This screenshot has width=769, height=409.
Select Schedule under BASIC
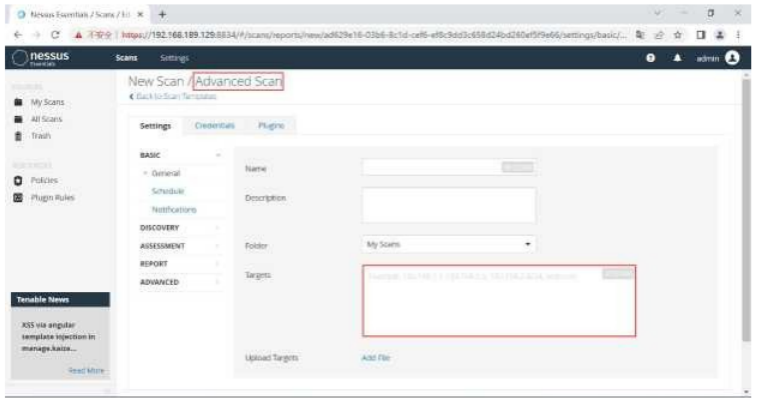tap(168, 191)
